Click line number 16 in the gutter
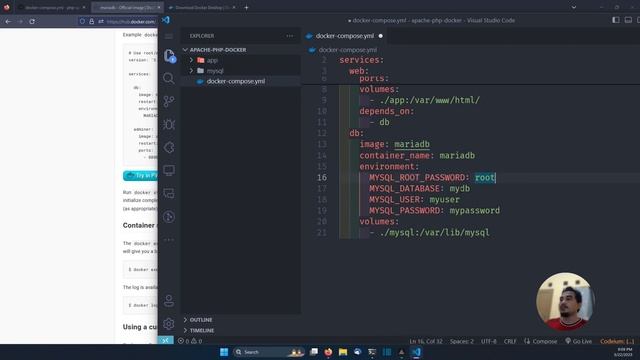640x360 pixels. [x=322, y=178]
